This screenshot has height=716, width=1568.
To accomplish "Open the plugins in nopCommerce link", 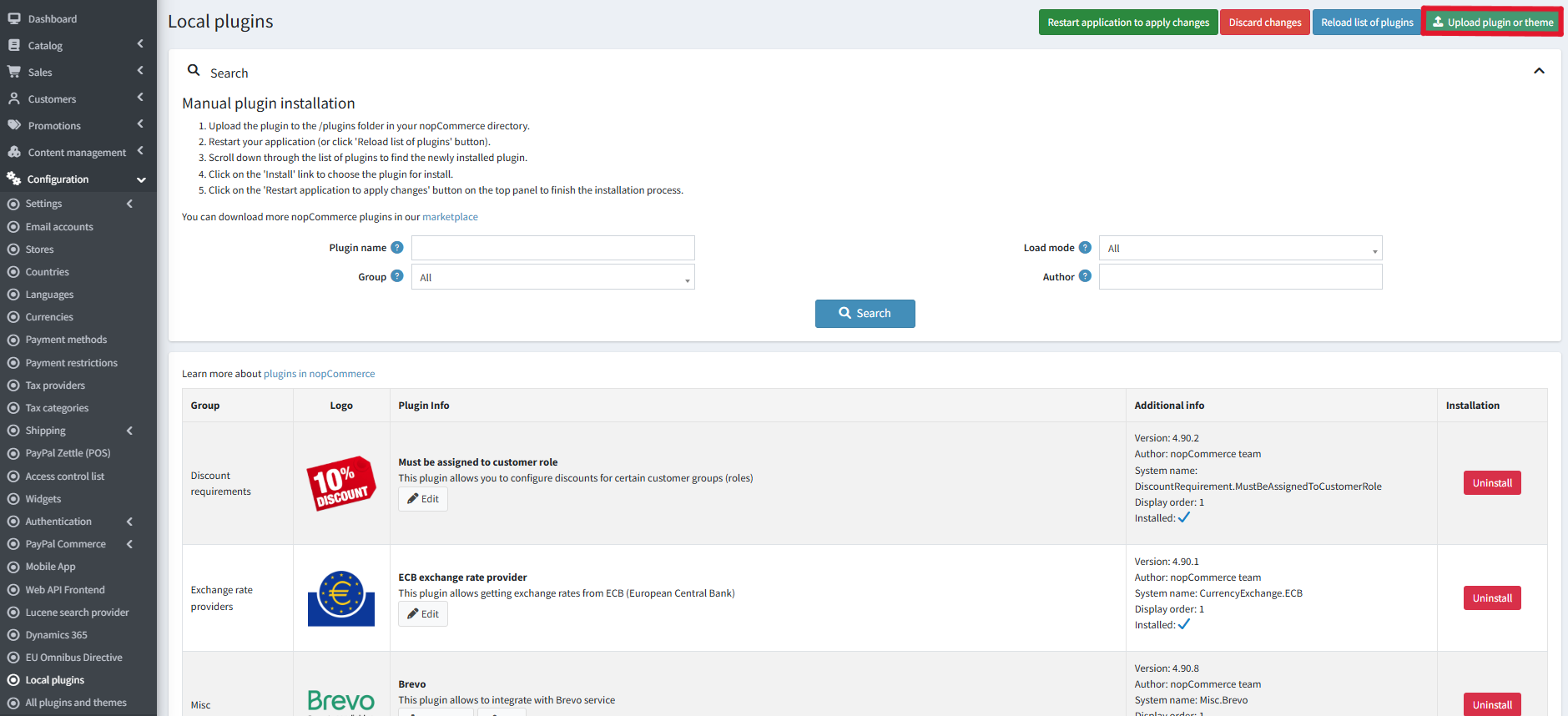I will [x=320, y=374].
